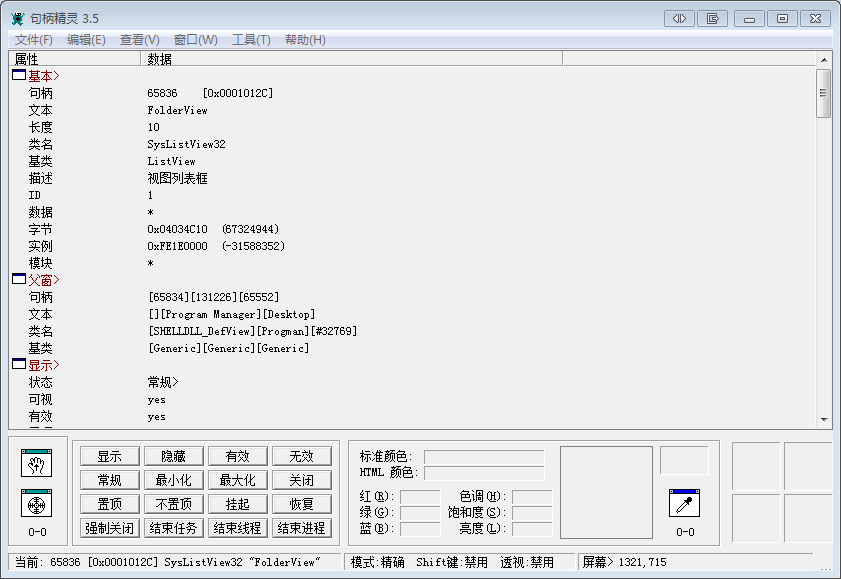This screenshot has height=579, width=841.
Task: Click the vertical scrollbar thumb
Action: (x=823, y=93)
